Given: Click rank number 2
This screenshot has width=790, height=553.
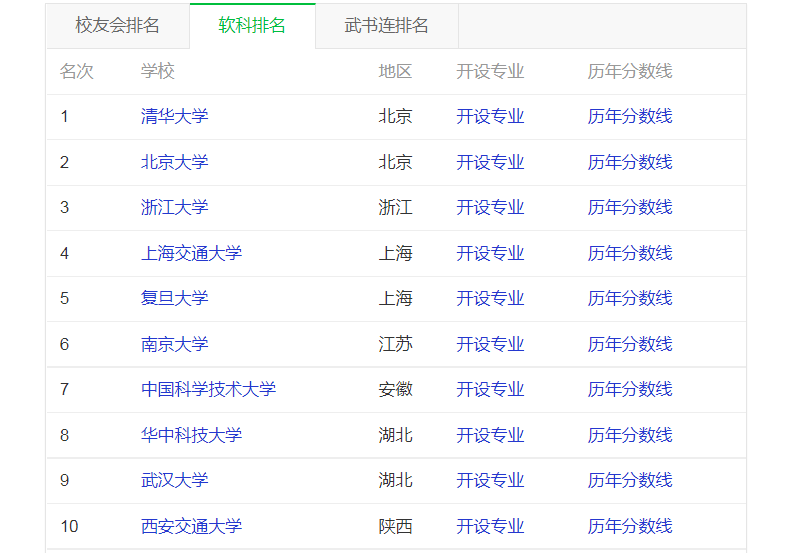Looking at the screenshot, I should [64, 163].
